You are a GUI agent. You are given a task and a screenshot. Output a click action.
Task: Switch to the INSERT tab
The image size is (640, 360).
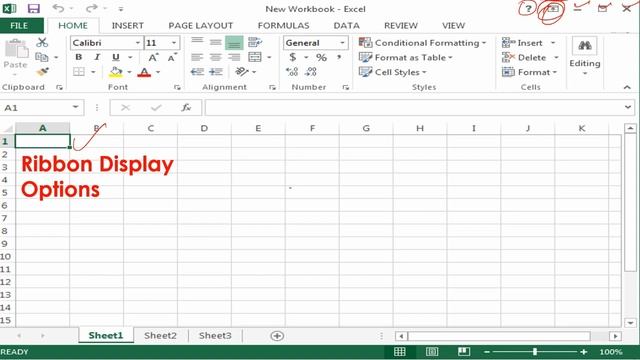click(x=128, y=26)
